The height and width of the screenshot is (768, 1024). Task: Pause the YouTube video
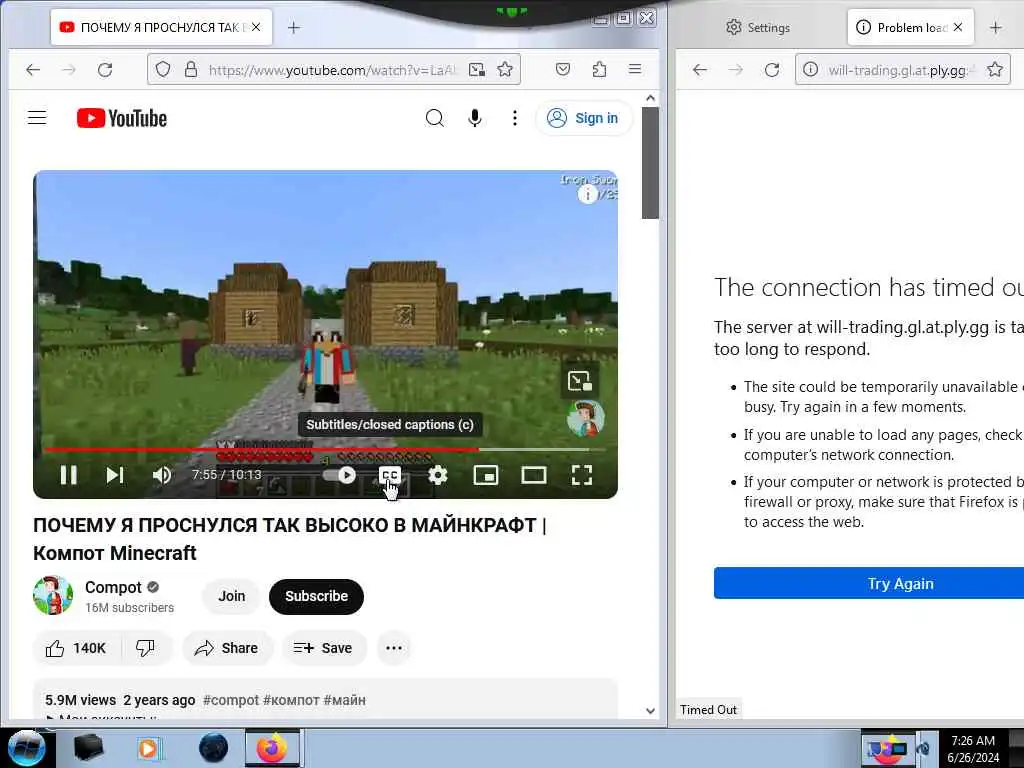coord(69,475)
